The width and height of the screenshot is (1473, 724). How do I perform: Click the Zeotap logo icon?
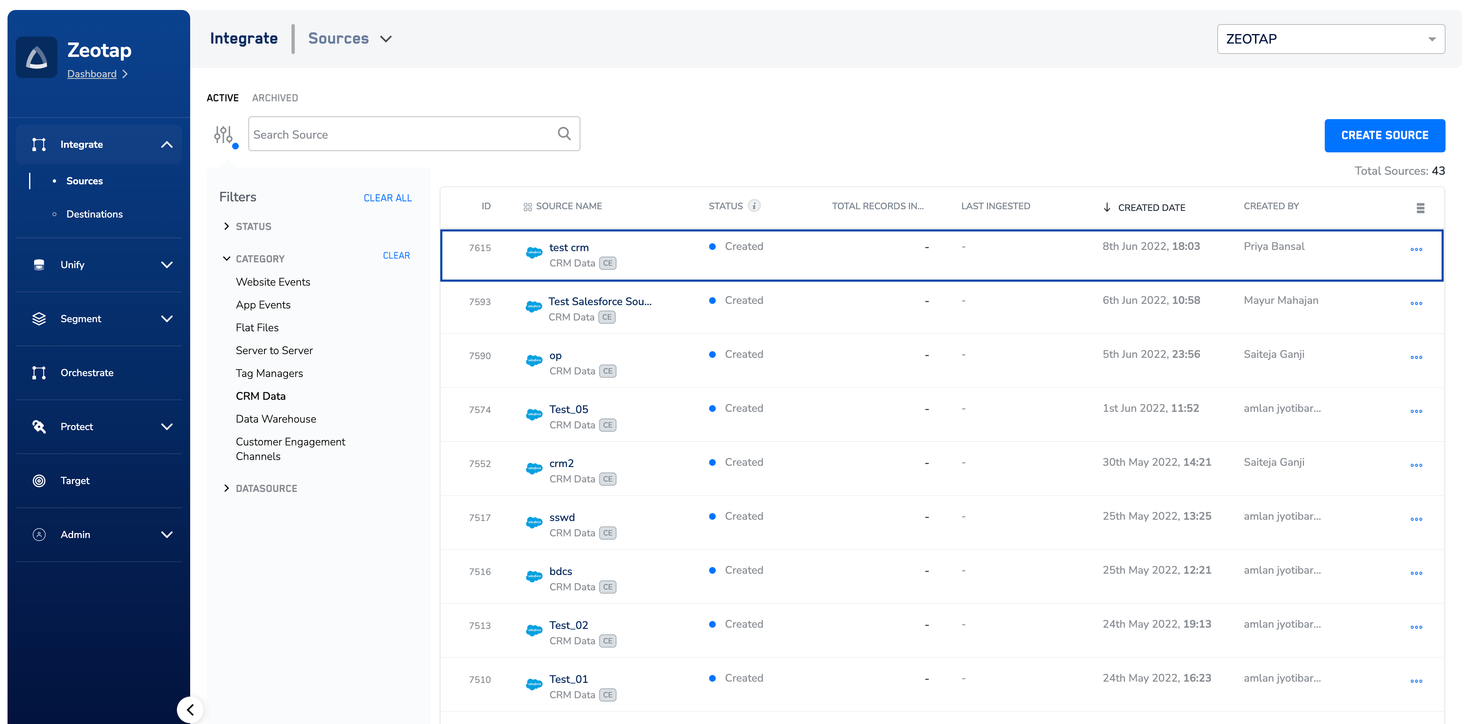click(x=36, y=58)
